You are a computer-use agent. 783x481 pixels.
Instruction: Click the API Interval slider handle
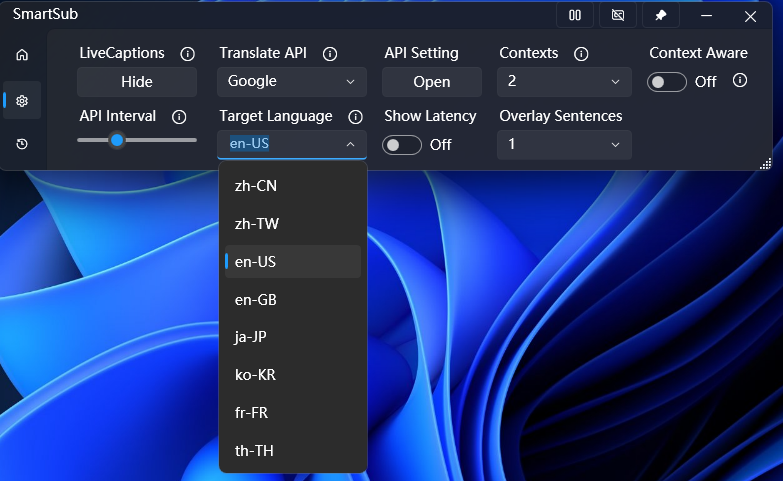tap(117, 140)
